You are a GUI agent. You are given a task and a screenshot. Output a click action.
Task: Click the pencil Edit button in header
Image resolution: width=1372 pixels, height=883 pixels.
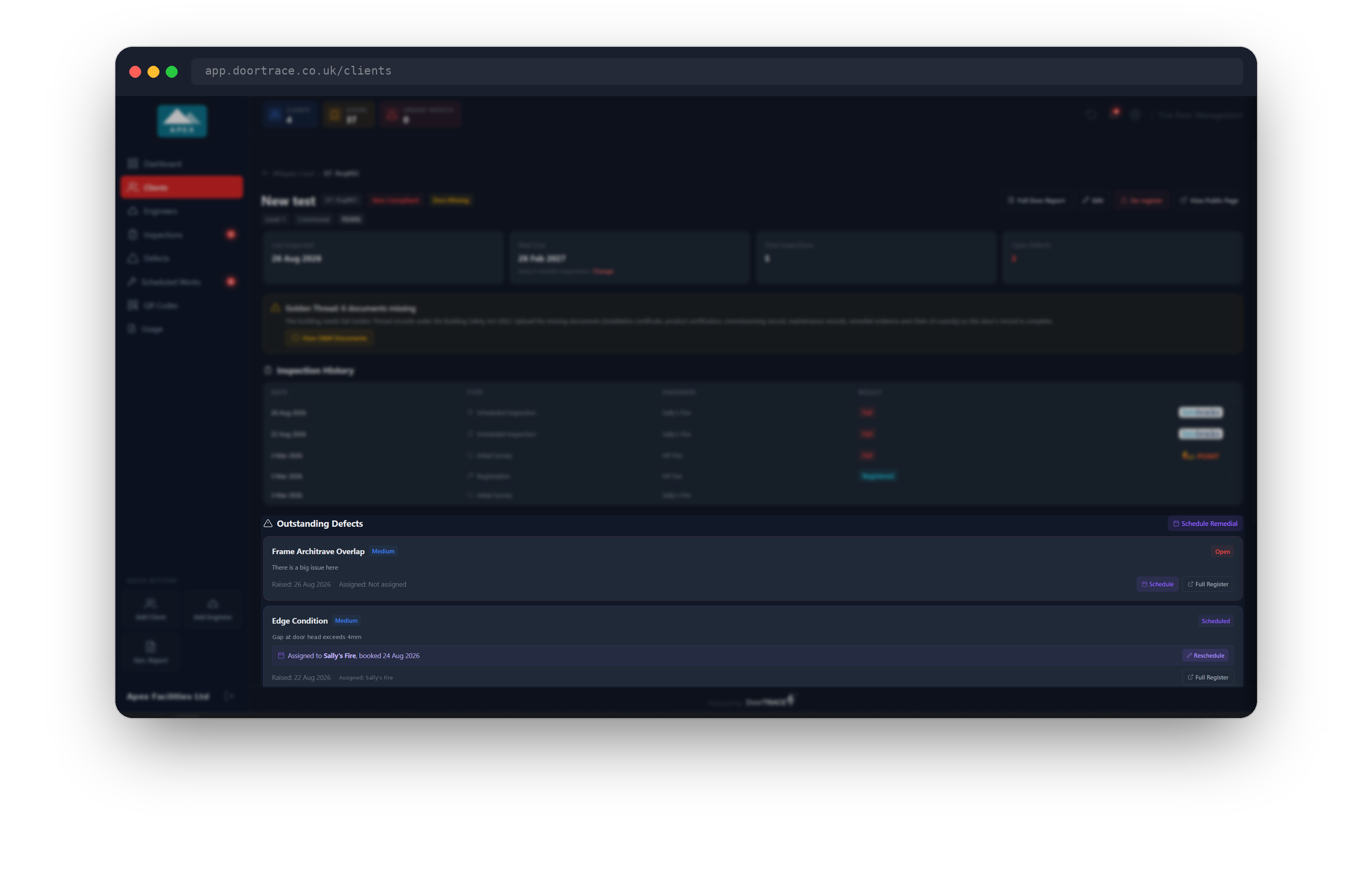click(1092, 201)
